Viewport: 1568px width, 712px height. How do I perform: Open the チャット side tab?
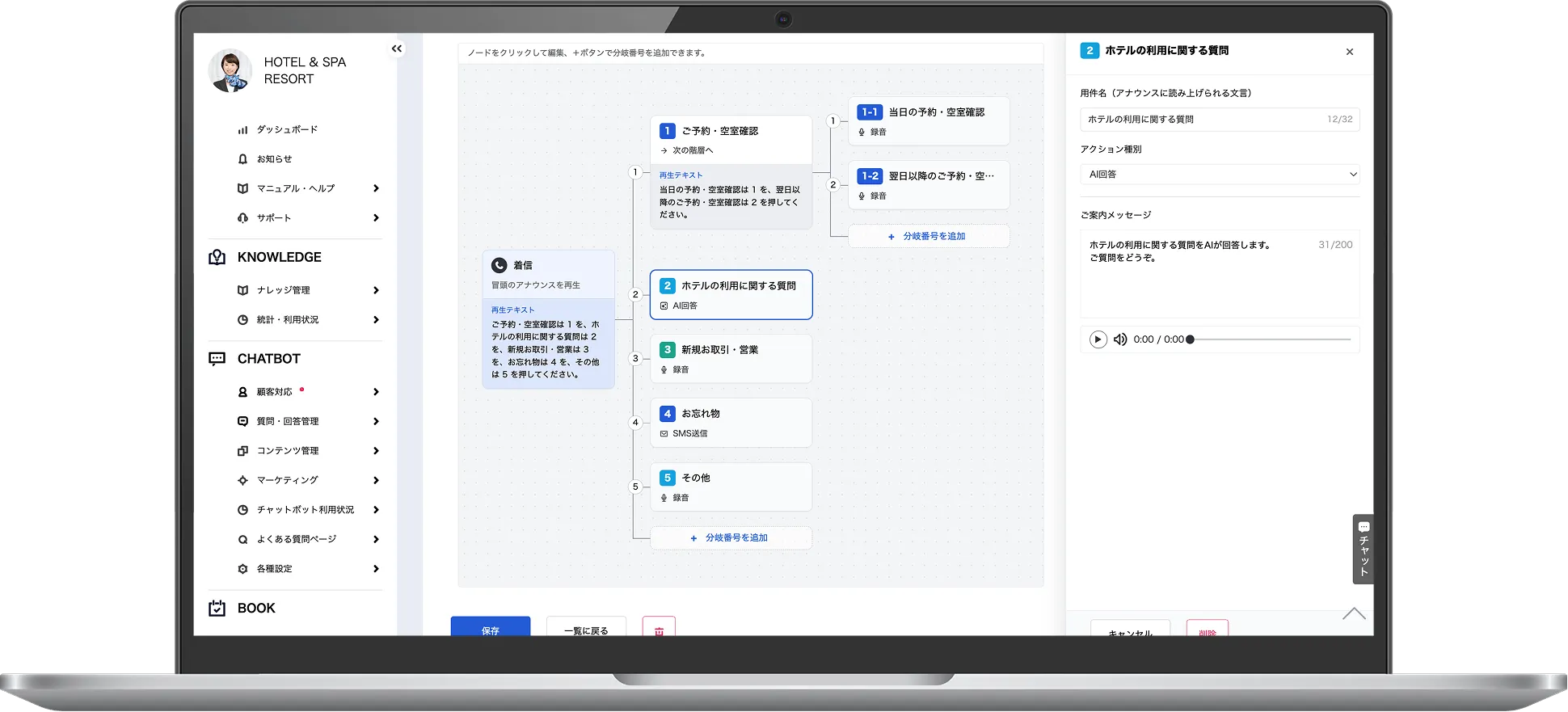1364,549
